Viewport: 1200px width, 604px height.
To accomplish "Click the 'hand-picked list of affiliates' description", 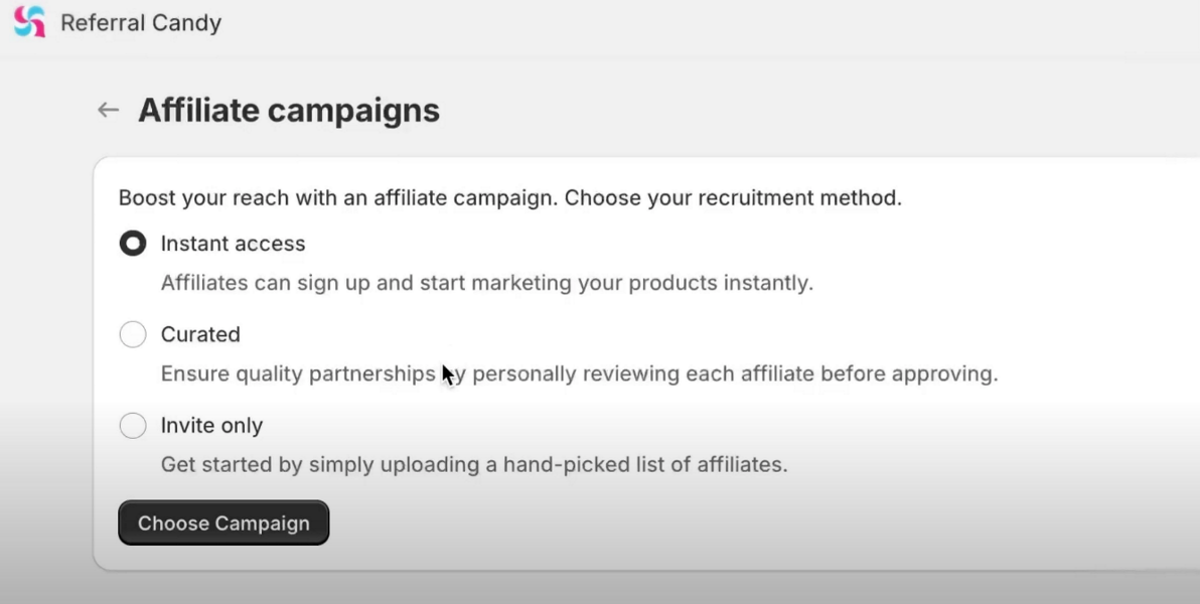I will click(474, 465).
